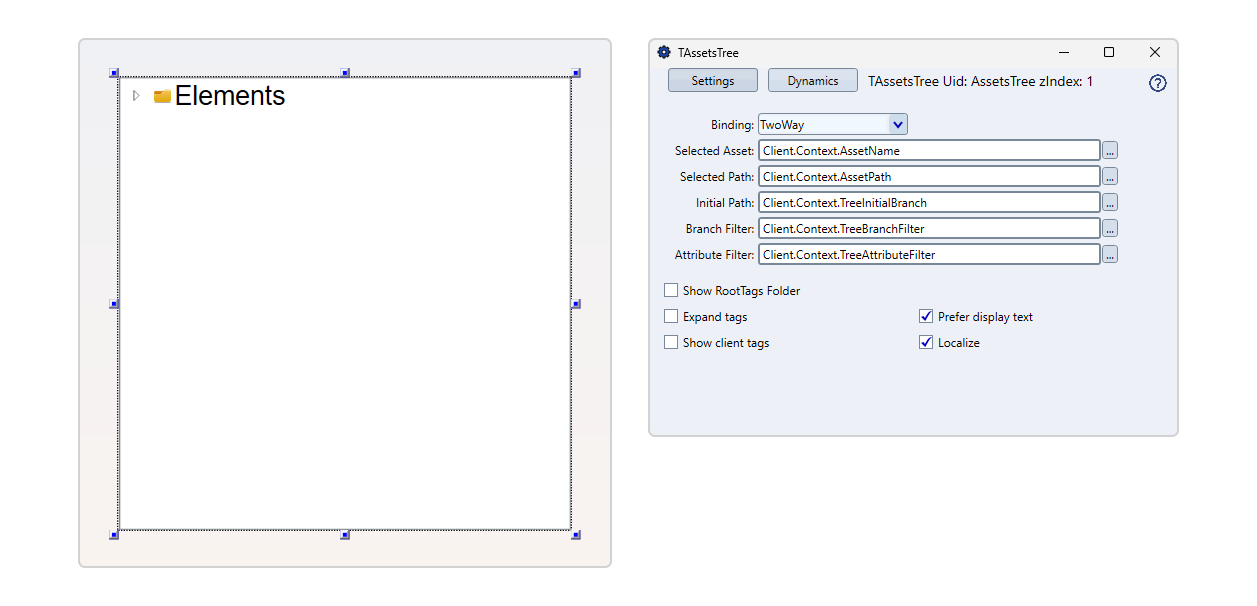The width and height of the screenshot is (1257, 606).
Task: Select the Elements tree item label
Action: [230, 96]
